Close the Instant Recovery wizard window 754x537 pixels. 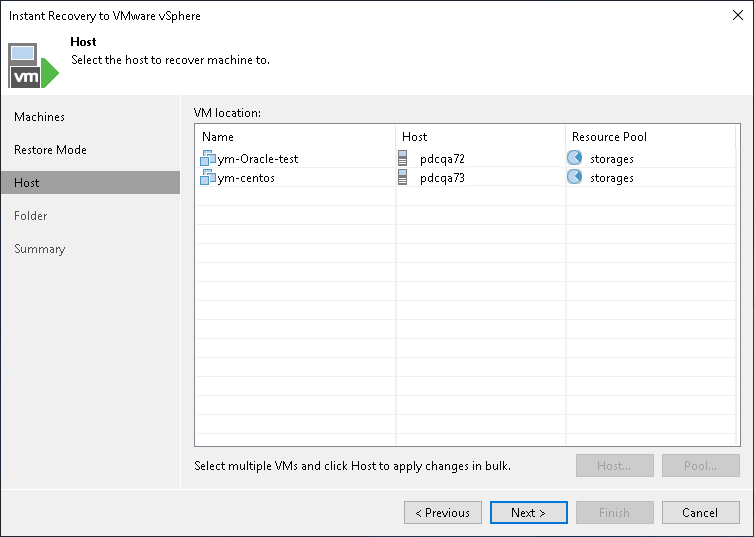coord(738,15)
